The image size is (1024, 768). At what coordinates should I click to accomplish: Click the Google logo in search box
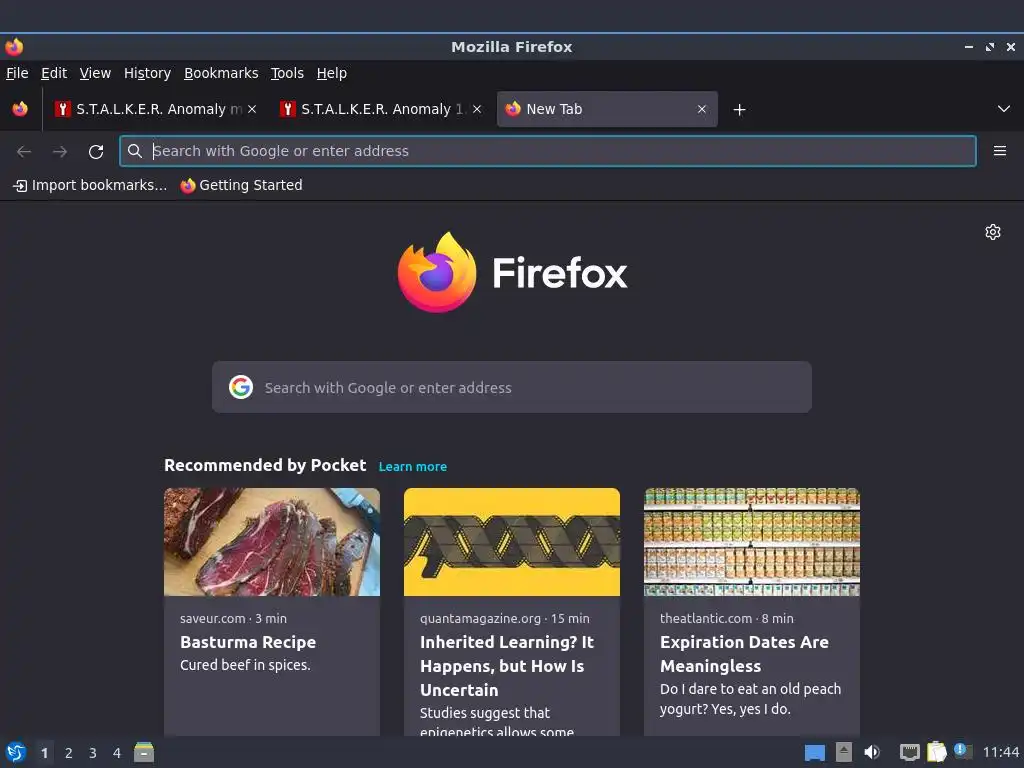241,387
